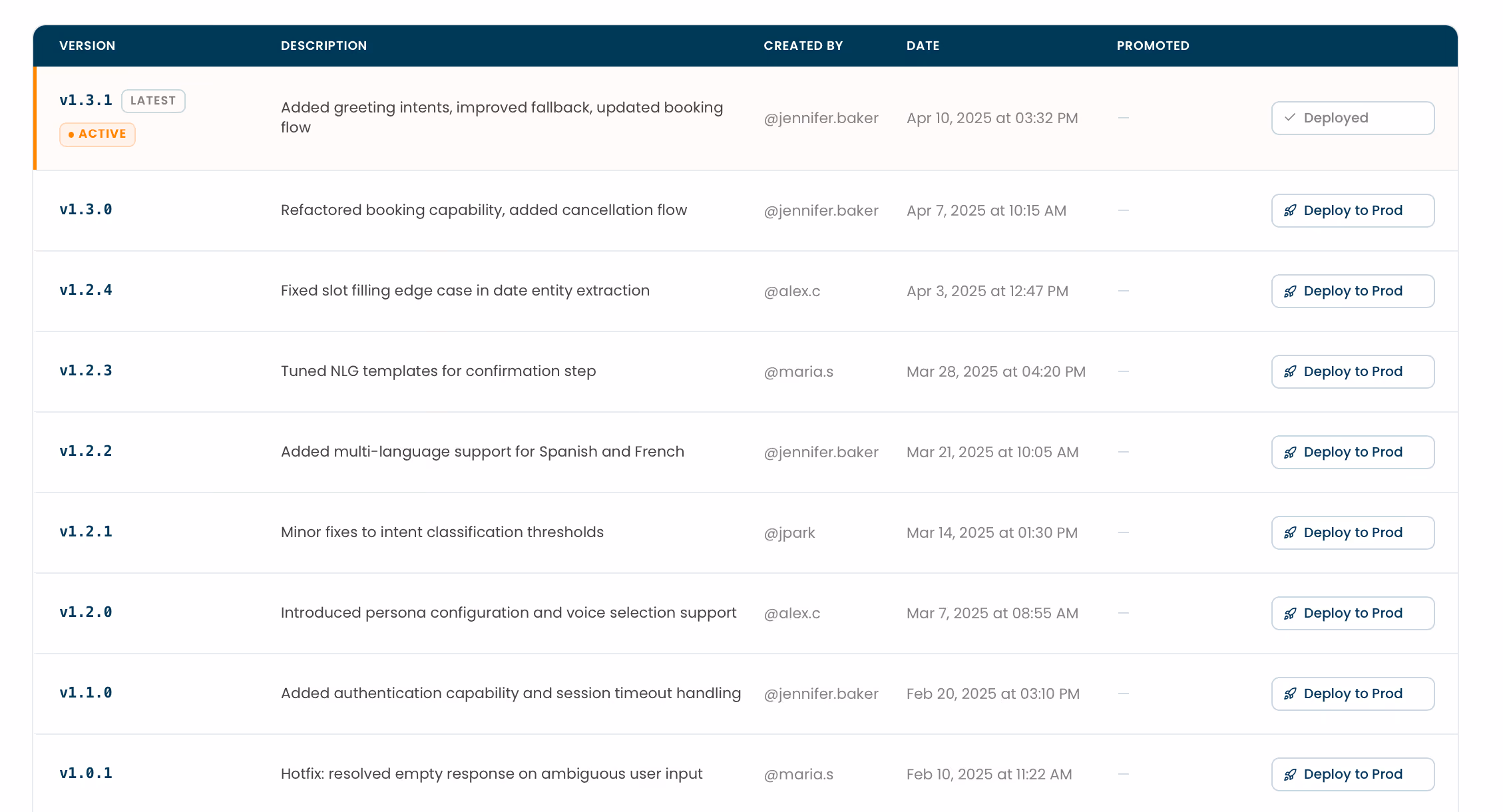Click @alex.c in the v1.2.4 row
The height and width of the screenshot is (812, 1503).
tap(791, 291)
